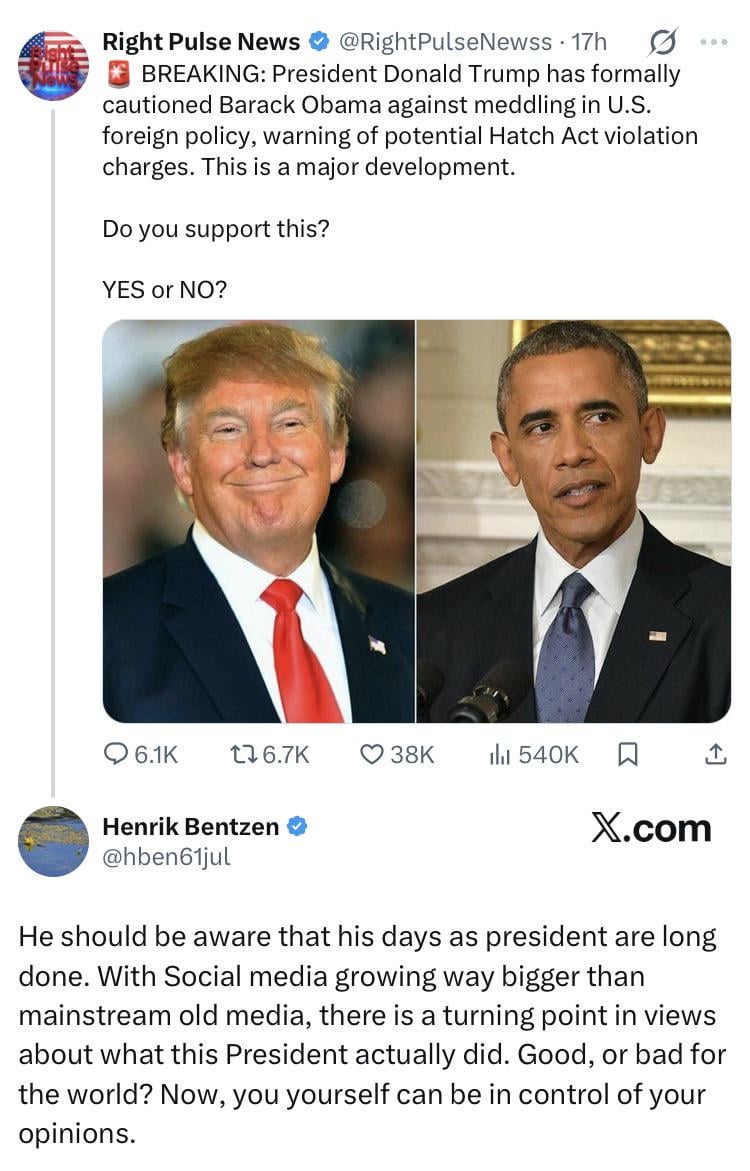The image size is (750, 1171).
Task: Open the @RightPulseNewss handle link
Action: pos(446,42)
